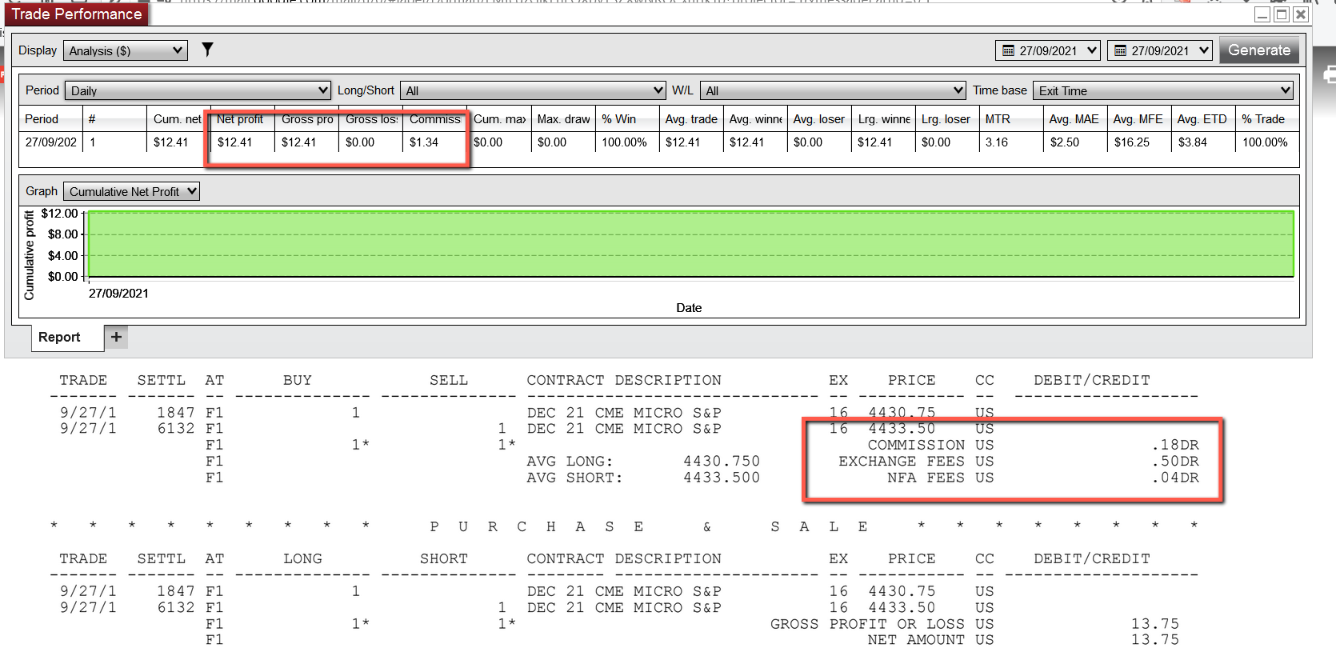The width and height of the screenshot is (1336, 664).
Task: Expand the Time base Exit Time dropdown
Action: [1163, 90]
